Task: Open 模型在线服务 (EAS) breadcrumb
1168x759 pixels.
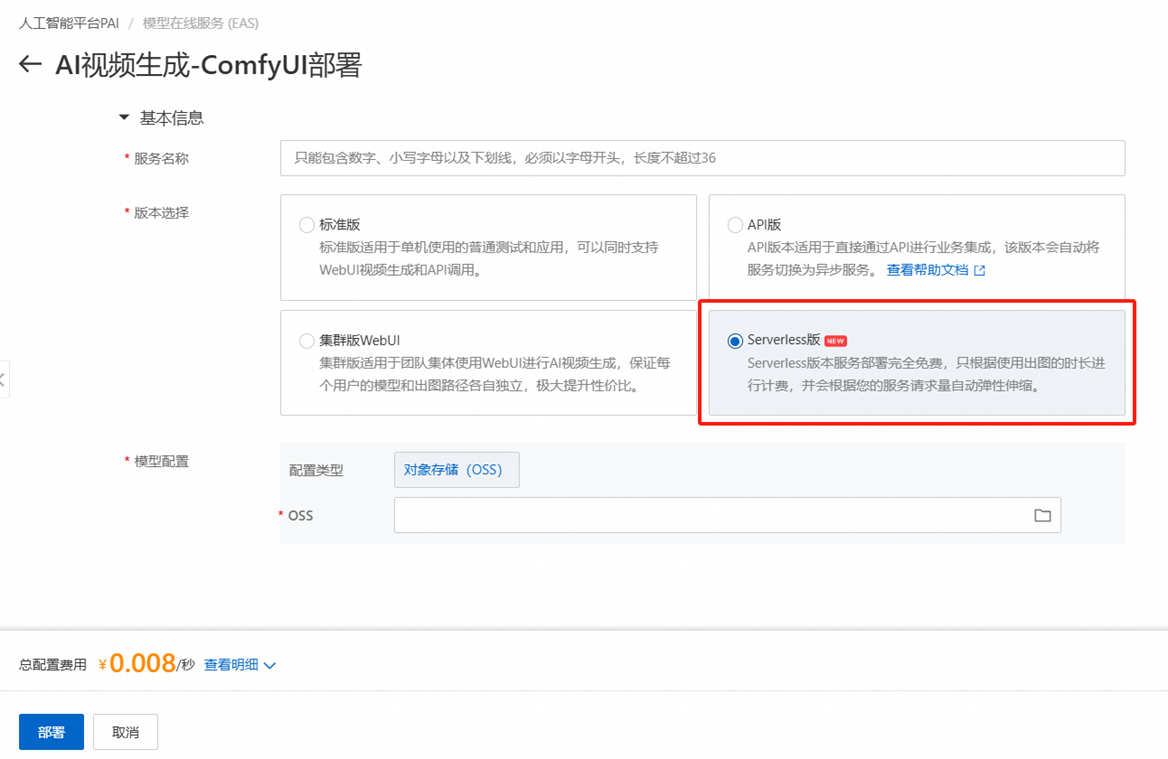Action: (200, 23)
